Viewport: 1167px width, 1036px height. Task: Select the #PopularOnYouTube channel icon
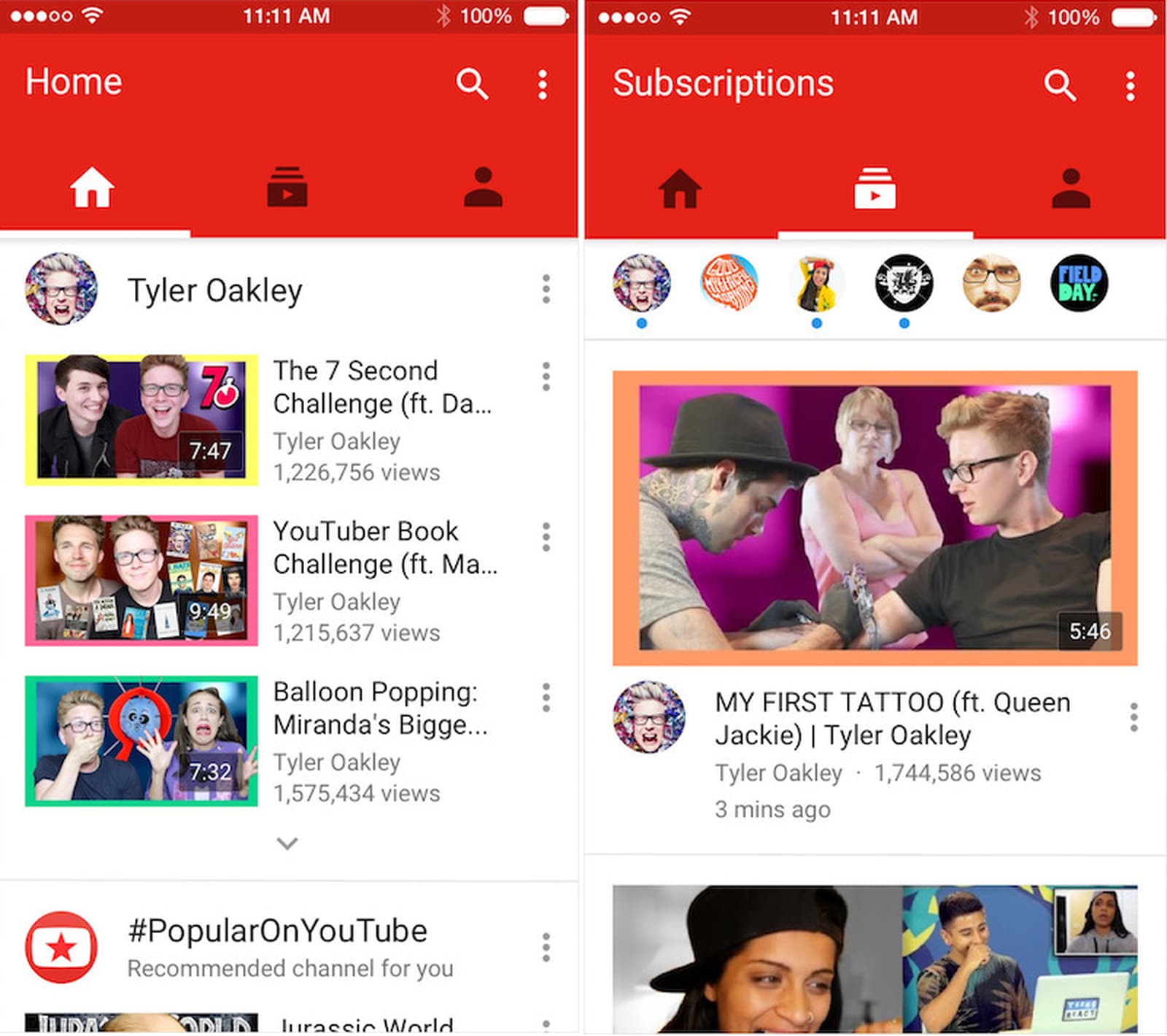61,946
